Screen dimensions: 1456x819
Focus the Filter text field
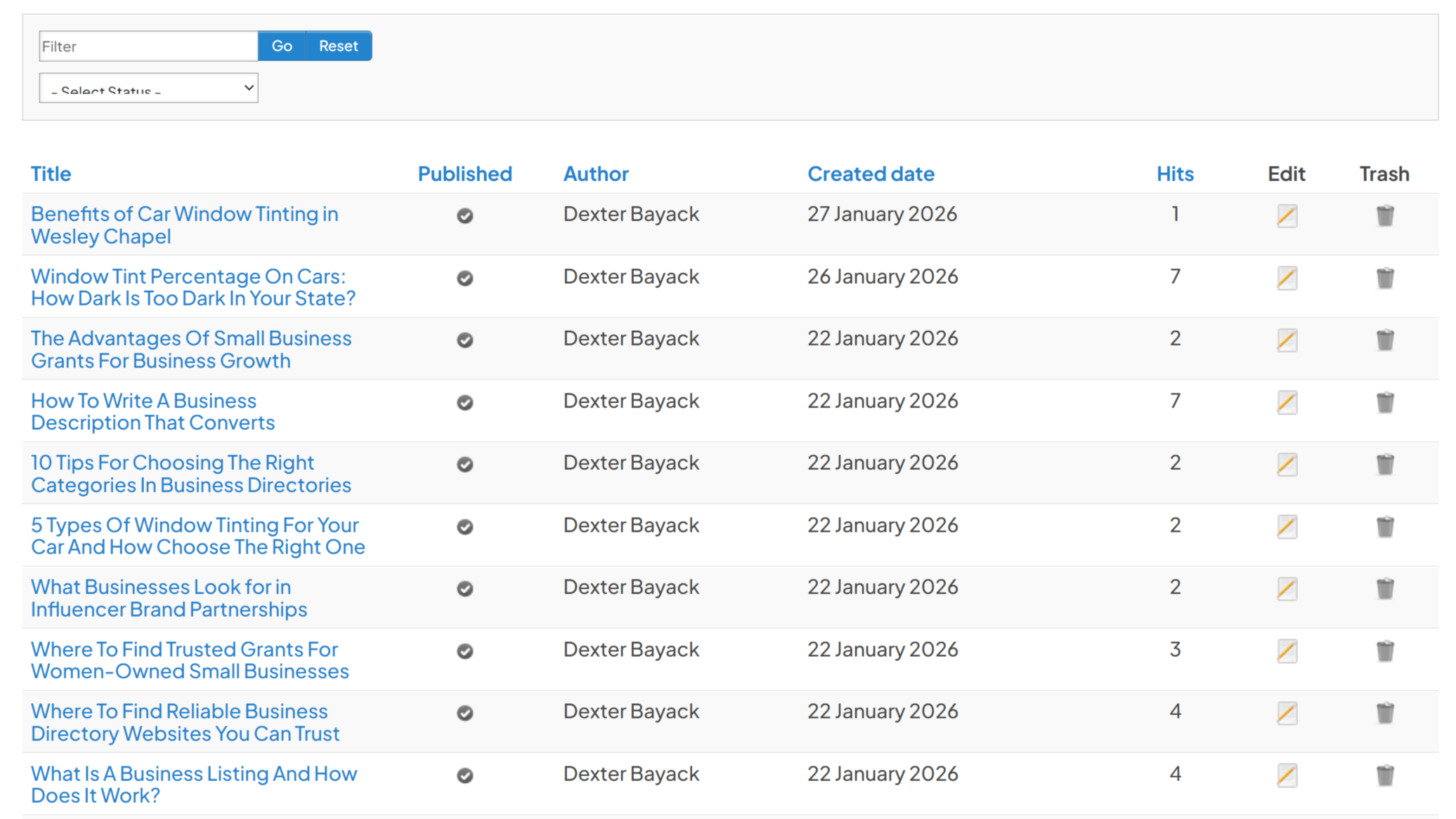148,46
